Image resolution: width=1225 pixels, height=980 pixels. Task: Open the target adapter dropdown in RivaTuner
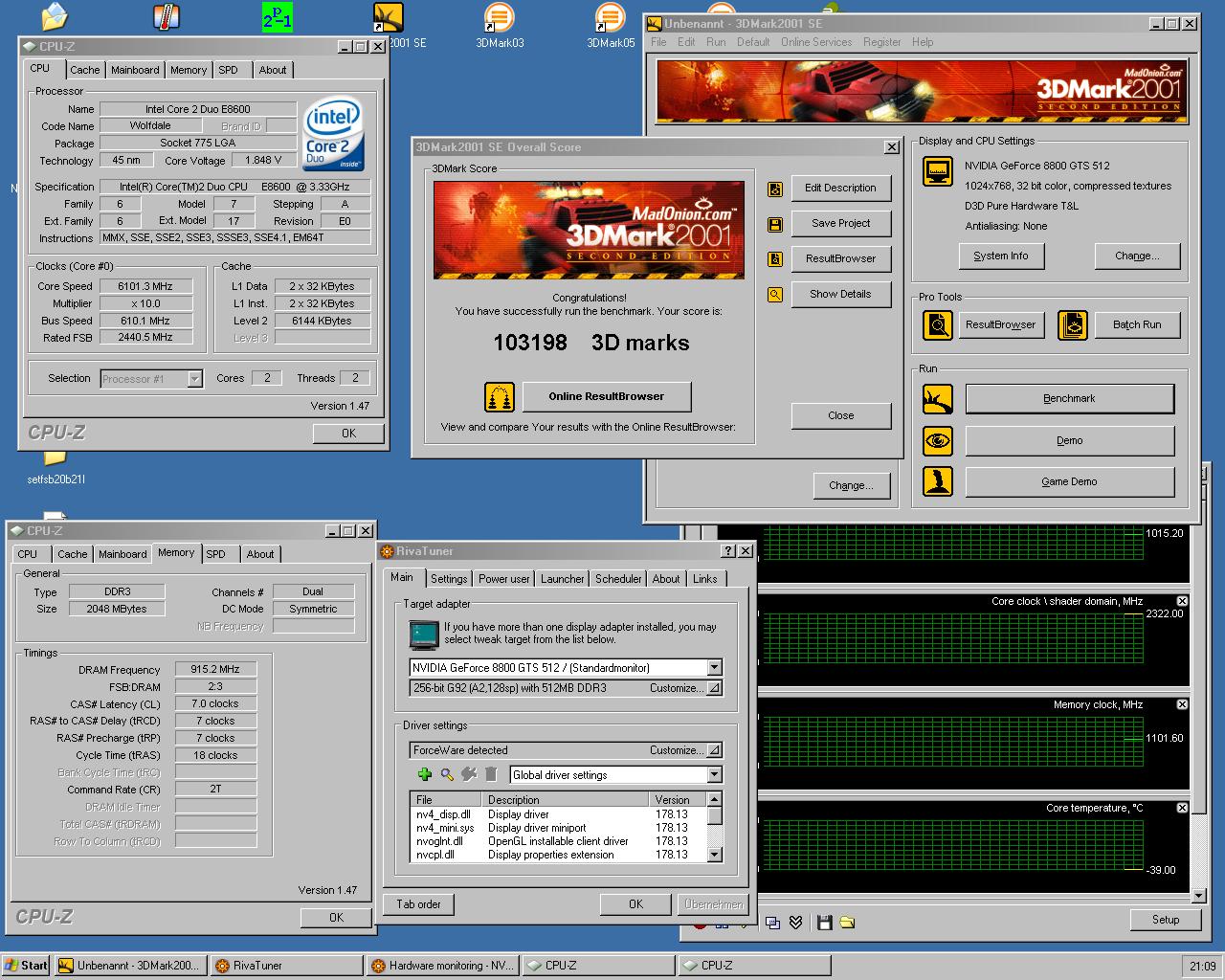[x=714, y=667]
